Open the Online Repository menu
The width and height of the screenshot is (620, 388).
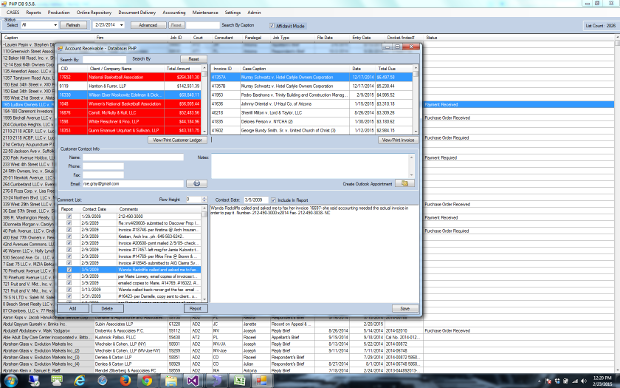point(94,12)
